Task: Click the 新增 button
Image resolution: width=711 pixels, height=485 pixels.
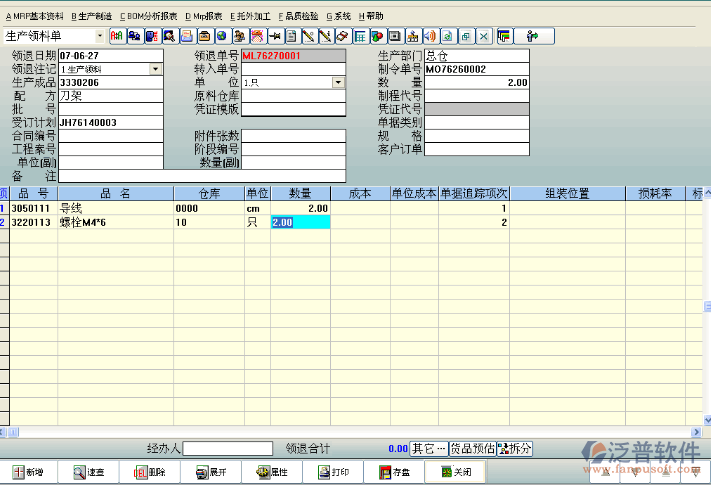Action: (x=28, y=472)
